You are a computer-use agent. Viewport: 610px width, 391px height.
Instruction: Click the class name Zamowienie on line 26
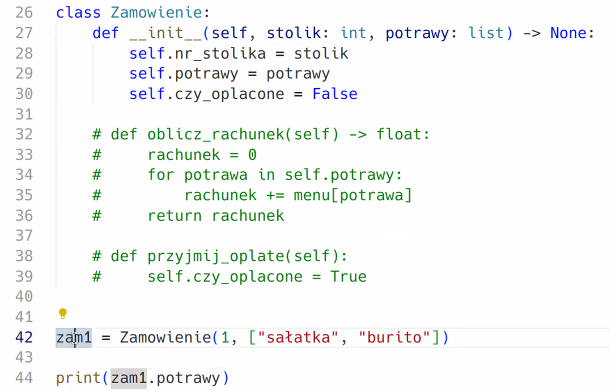[x=156, y=12]
